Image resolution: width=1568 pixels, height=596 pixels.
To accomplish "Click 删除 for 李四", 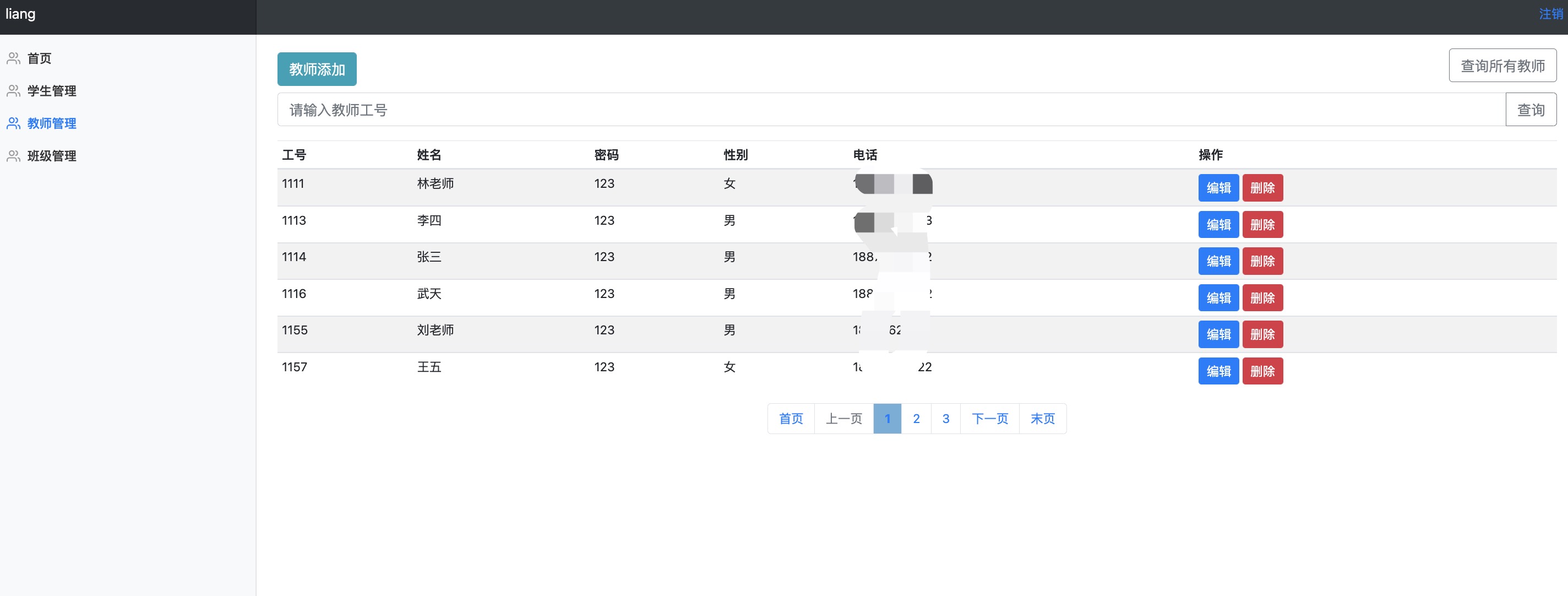I will coord(1262,225).
